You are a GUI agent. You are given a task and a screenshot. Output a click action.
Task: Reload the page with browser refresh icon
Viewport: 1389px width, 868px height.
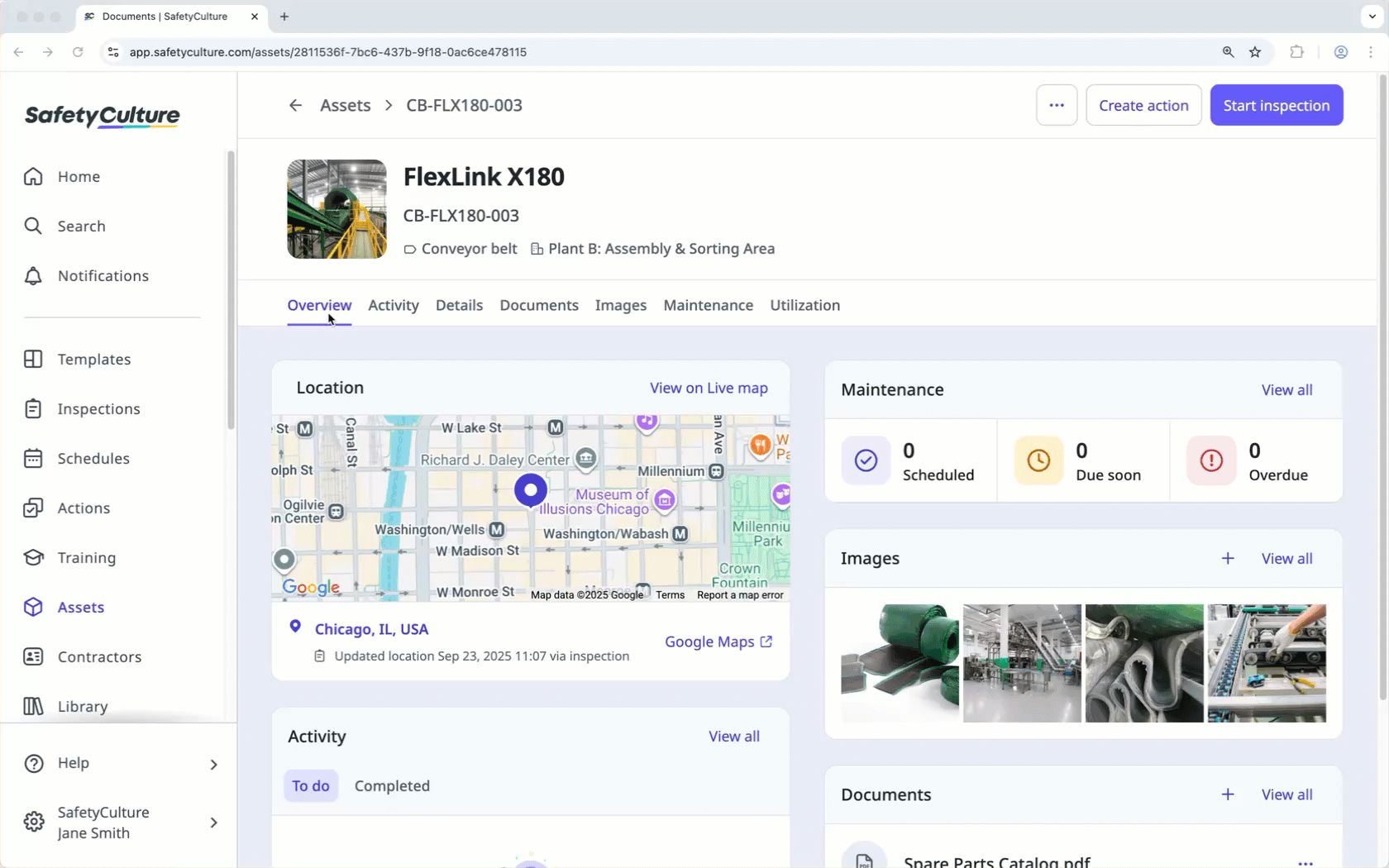(78, 52)
